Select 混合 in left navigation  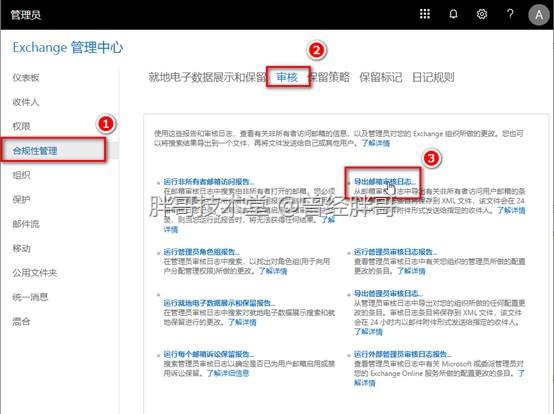pyautogui.click(x=21, y=321)
